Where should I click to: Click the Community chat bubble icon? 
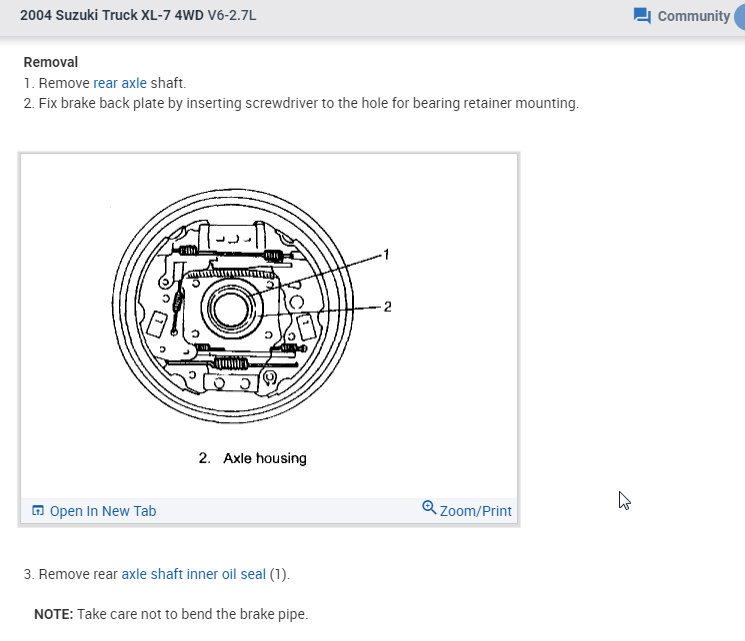click(642, 16)
